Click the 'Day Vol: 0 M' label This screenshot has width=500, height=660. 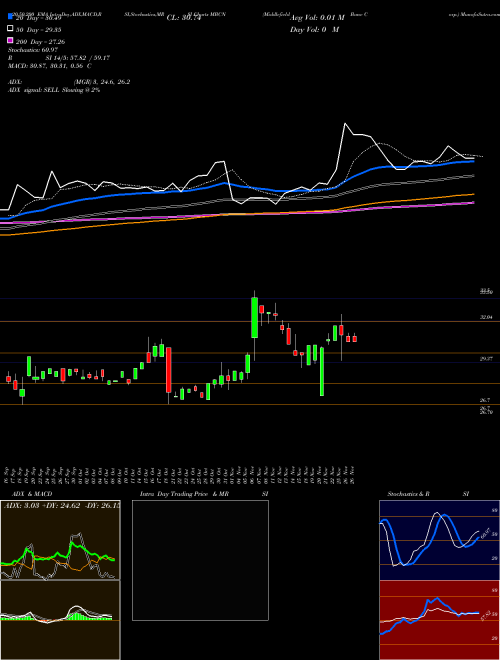[x=314, y=29]
